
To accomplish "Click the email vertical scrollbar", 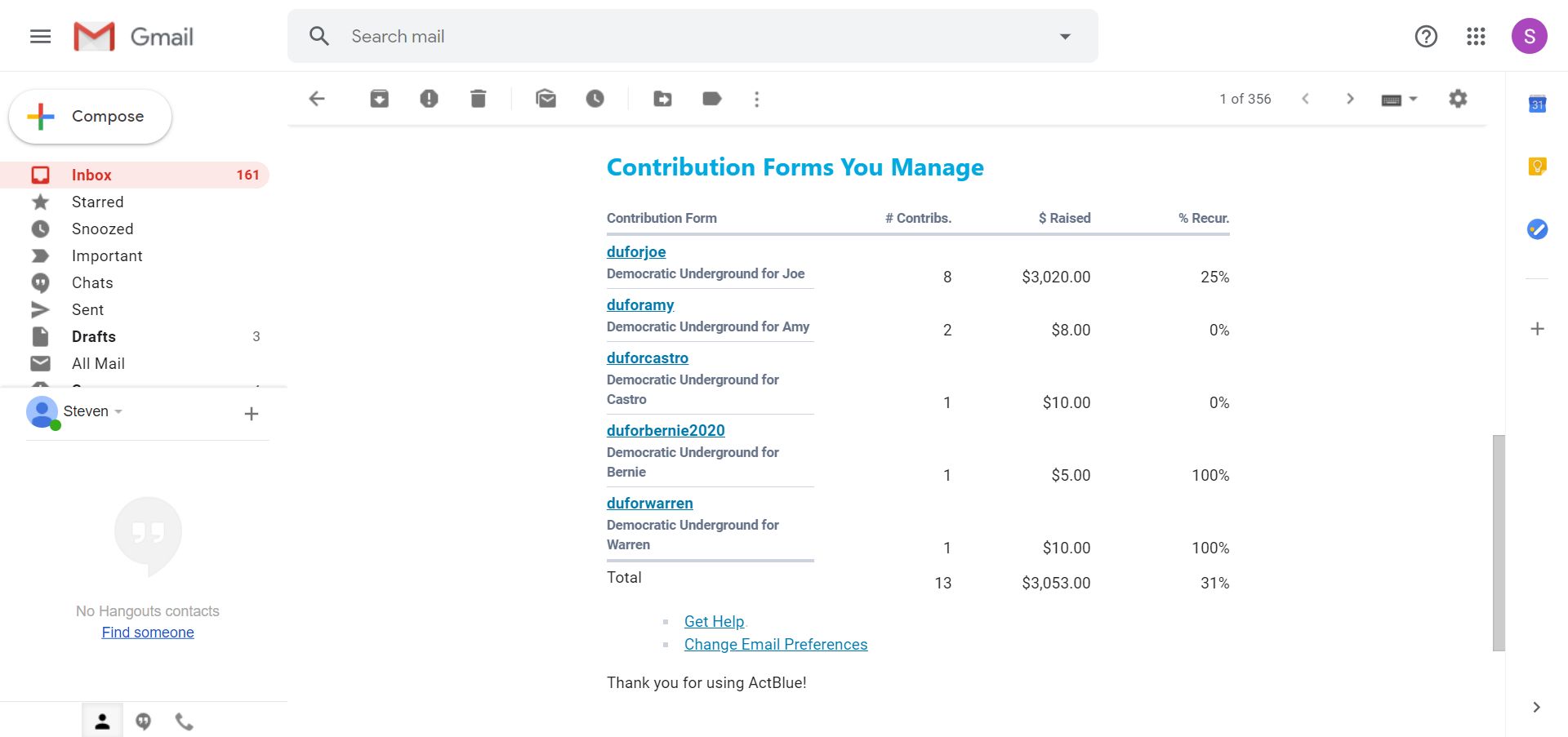I will pos(1498,542).
